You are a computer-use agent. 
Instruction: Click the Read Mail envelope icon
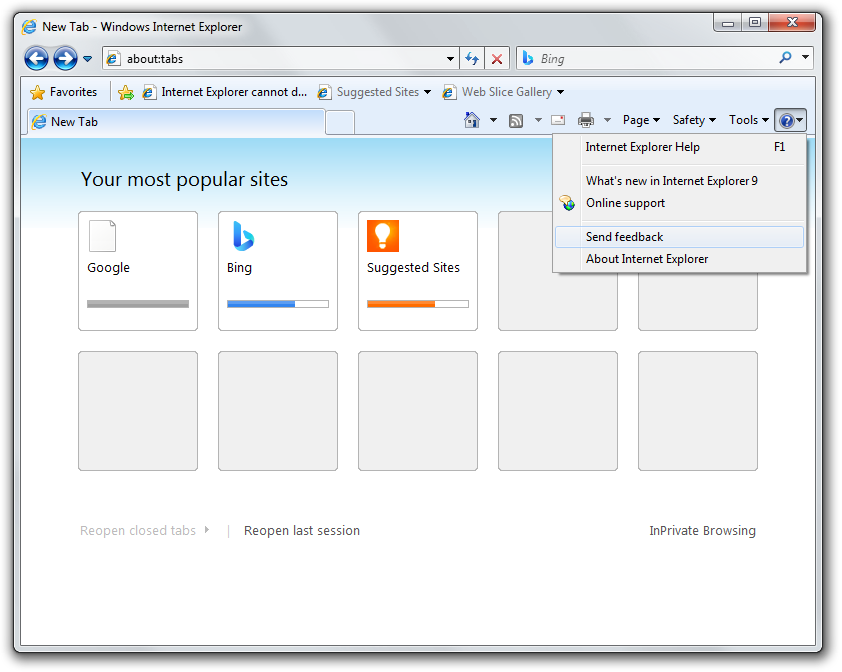coord(558,120)
